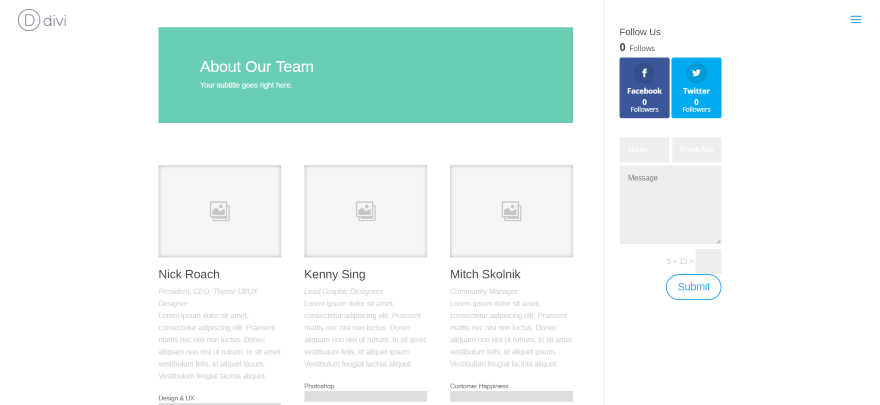
Task: Click inside the Message text area
Action: 670,205
